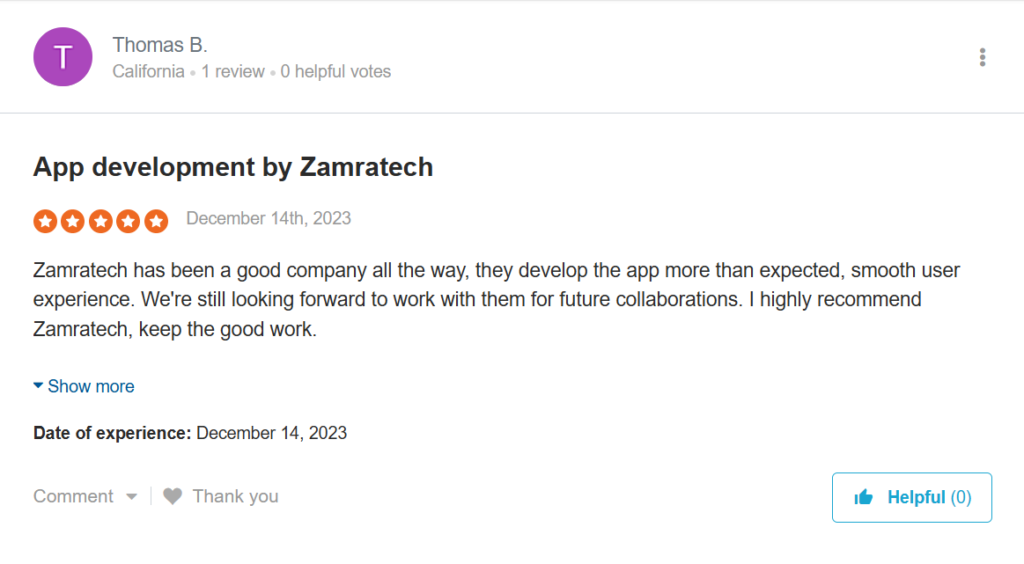Click the first orange rating star
The height and width of the screenshot is (564, 1024).
(44, 221)
